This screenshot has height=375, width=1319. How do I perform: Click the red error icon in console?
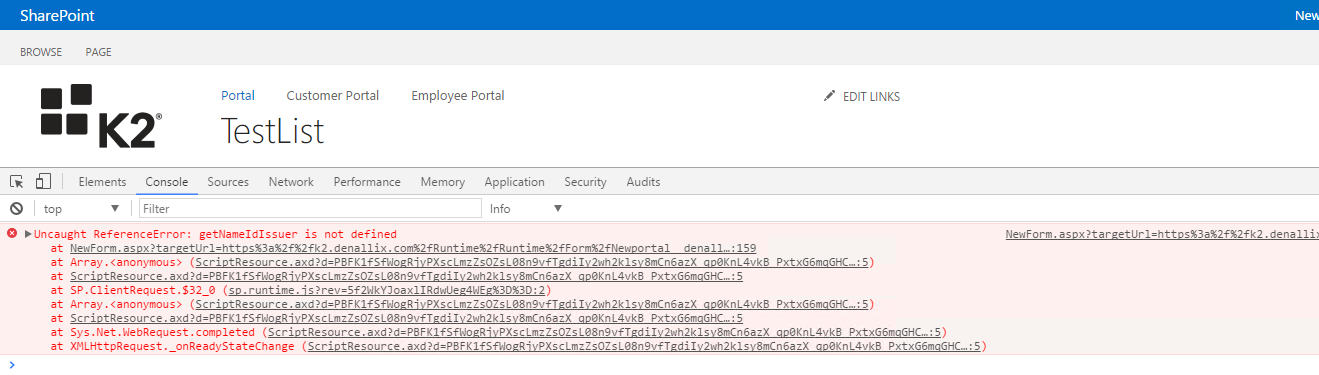click(12, 233)
